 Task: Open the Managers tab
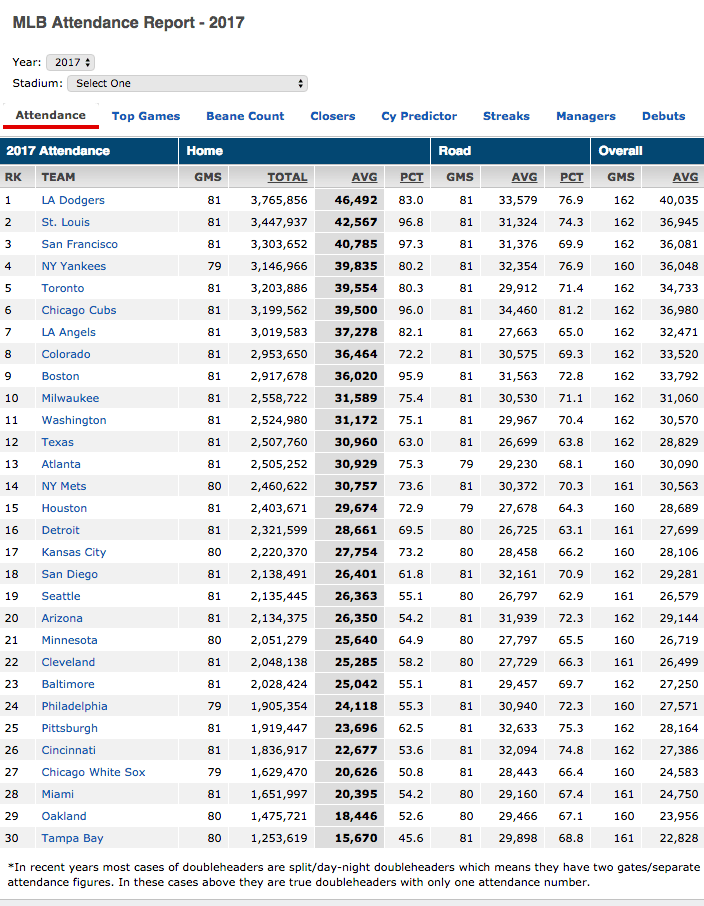[x=586, y=116]
